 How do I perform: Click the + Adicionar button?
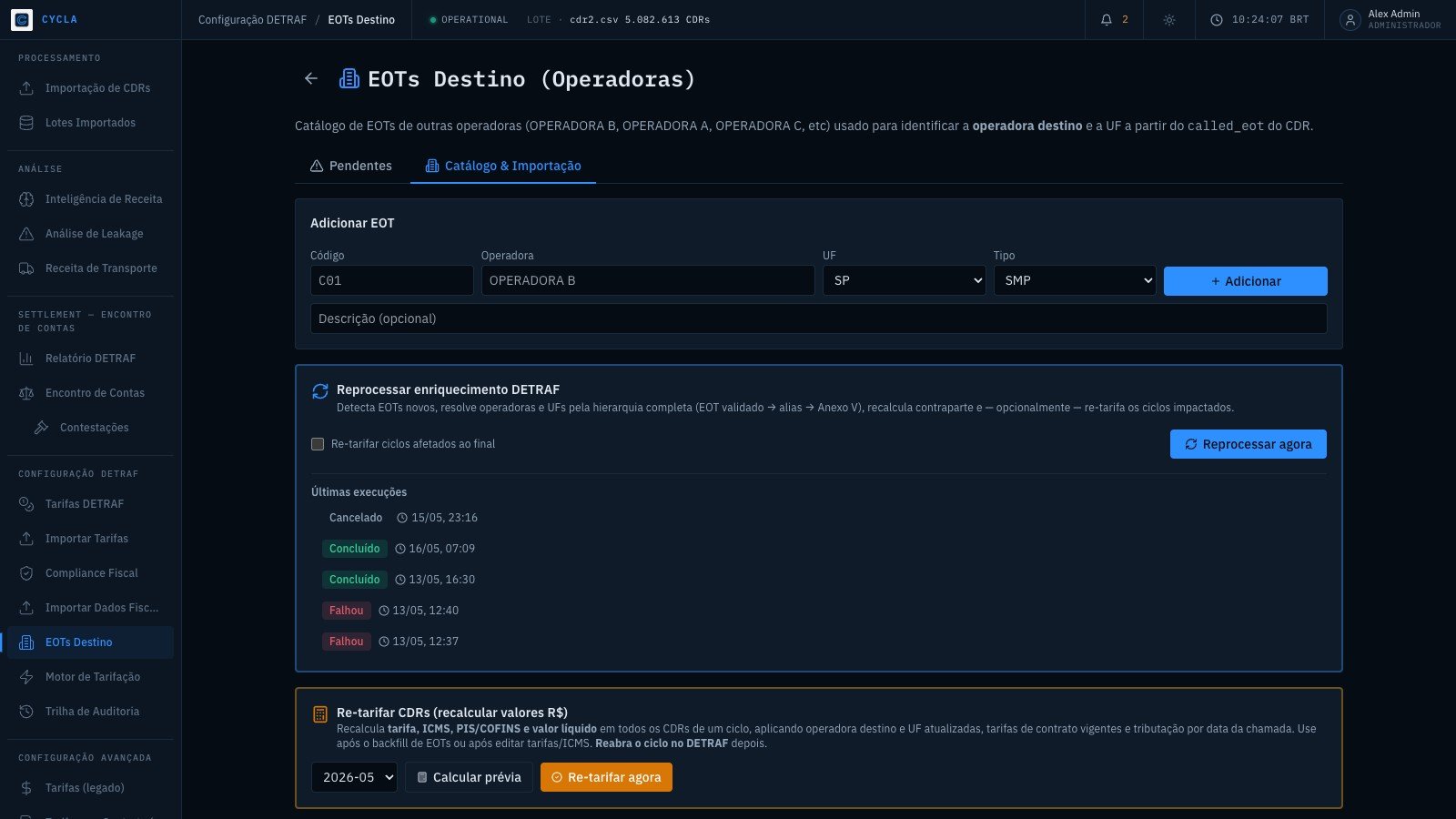1245,281
